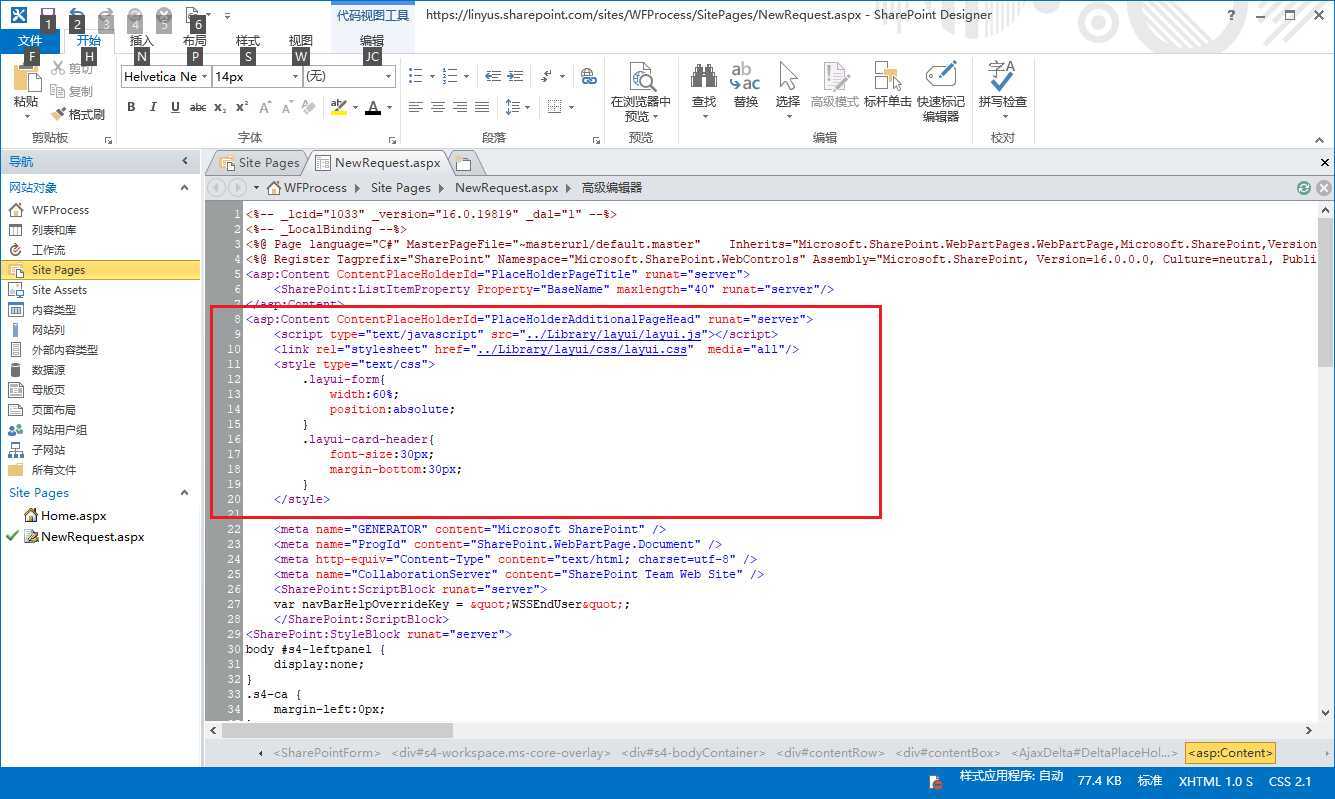Switch to the 编辑 code view tab

pos(372,41)
